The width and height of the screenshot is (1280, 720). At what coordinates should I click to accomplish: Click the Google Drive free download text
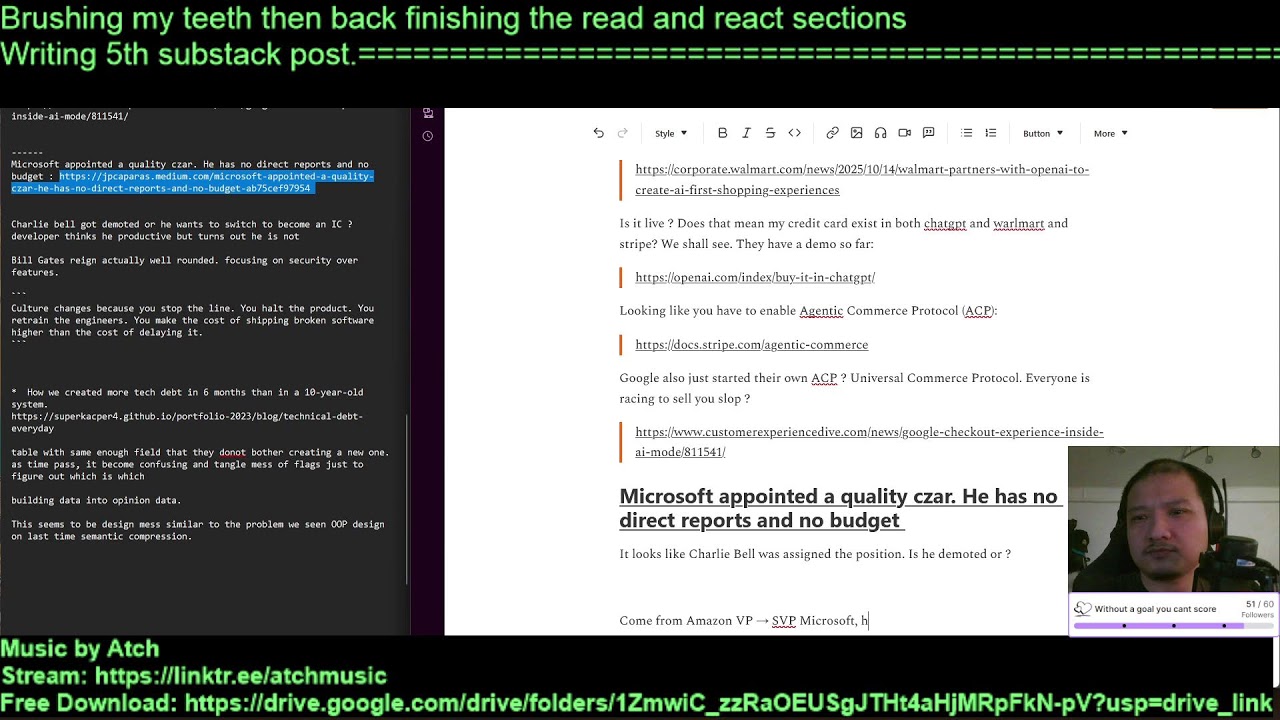pos(638,704)
